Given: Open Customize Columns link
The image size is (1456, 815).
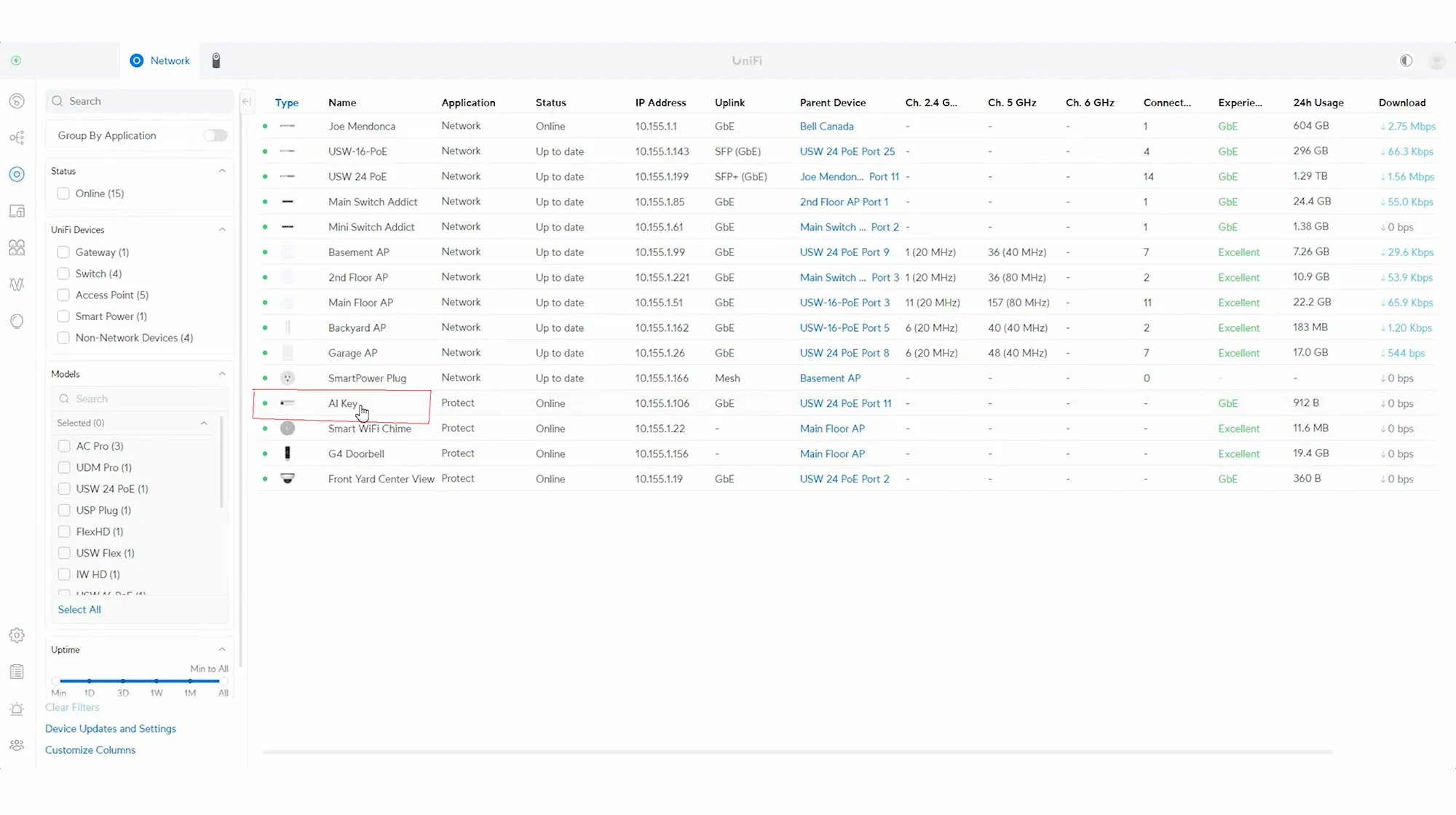Looking at the screenshot, I should coord(90,750).
